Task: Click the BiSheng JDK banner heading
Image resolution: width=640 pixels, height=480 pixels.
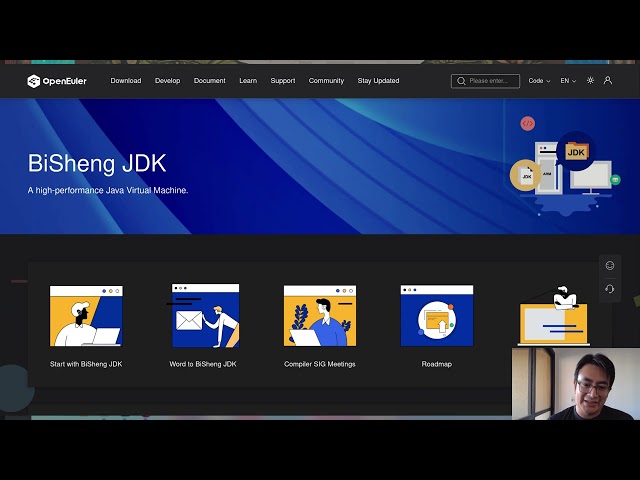Action: (x=97, y=164)
